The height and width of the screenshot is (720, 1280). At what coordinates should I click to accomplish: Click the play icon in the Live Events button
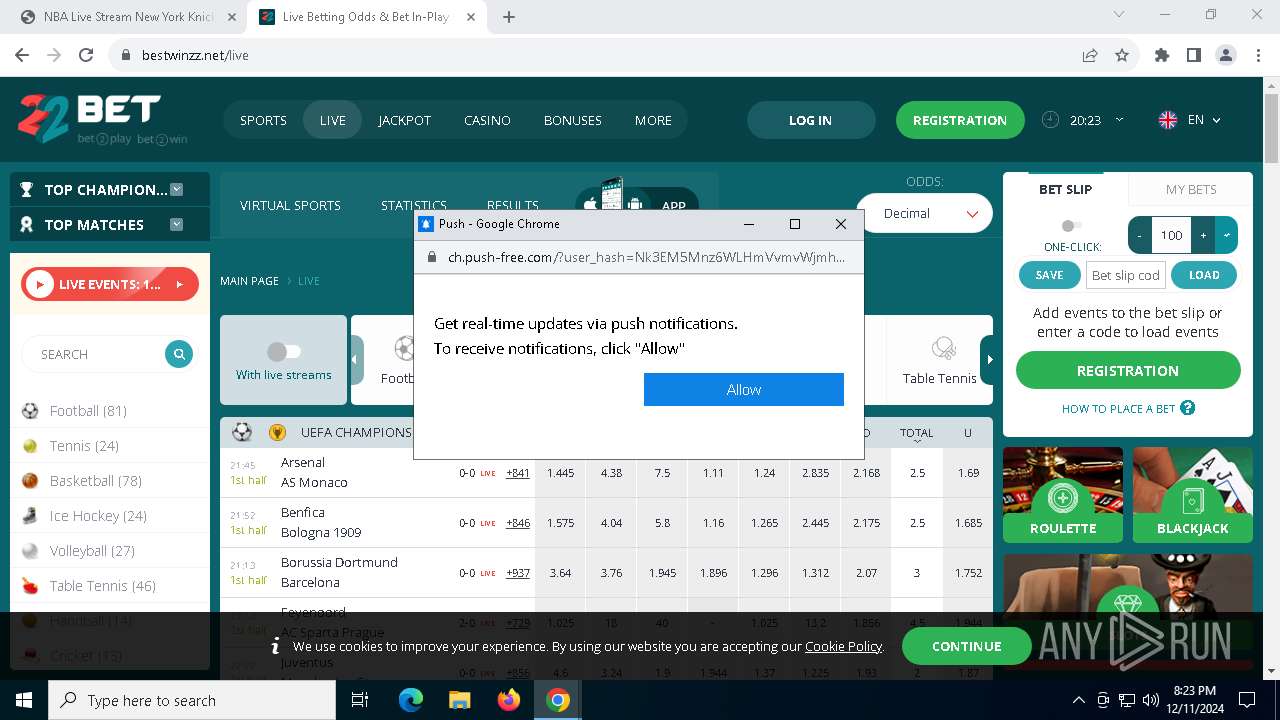tap(39, 285)
